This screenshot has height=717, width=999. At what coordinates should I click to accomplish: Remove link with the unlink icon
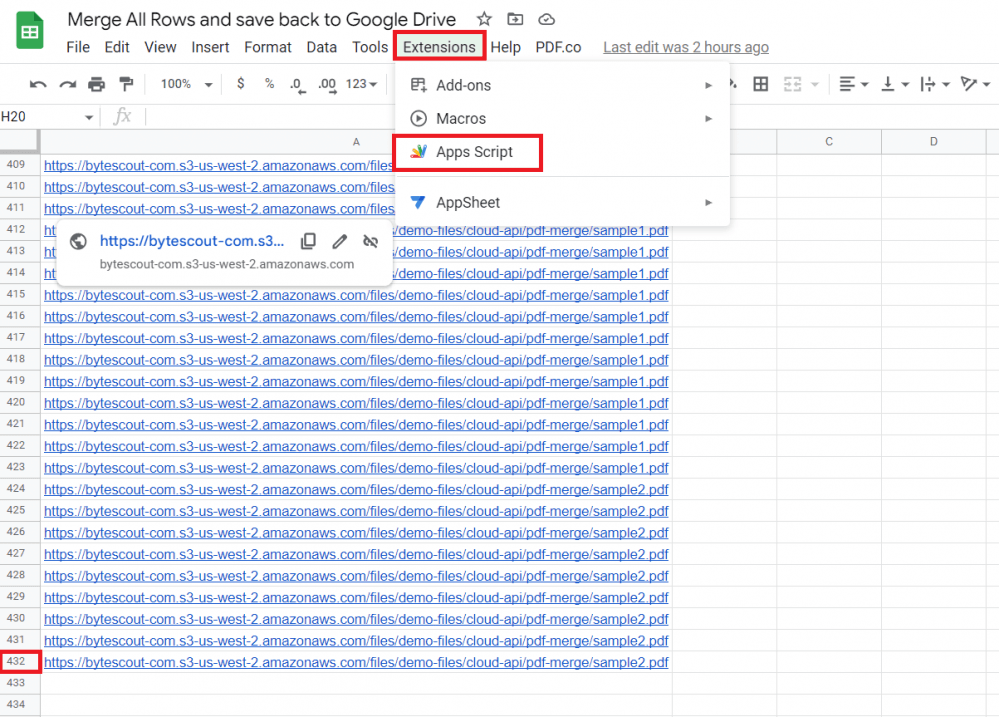click(370, 241)
